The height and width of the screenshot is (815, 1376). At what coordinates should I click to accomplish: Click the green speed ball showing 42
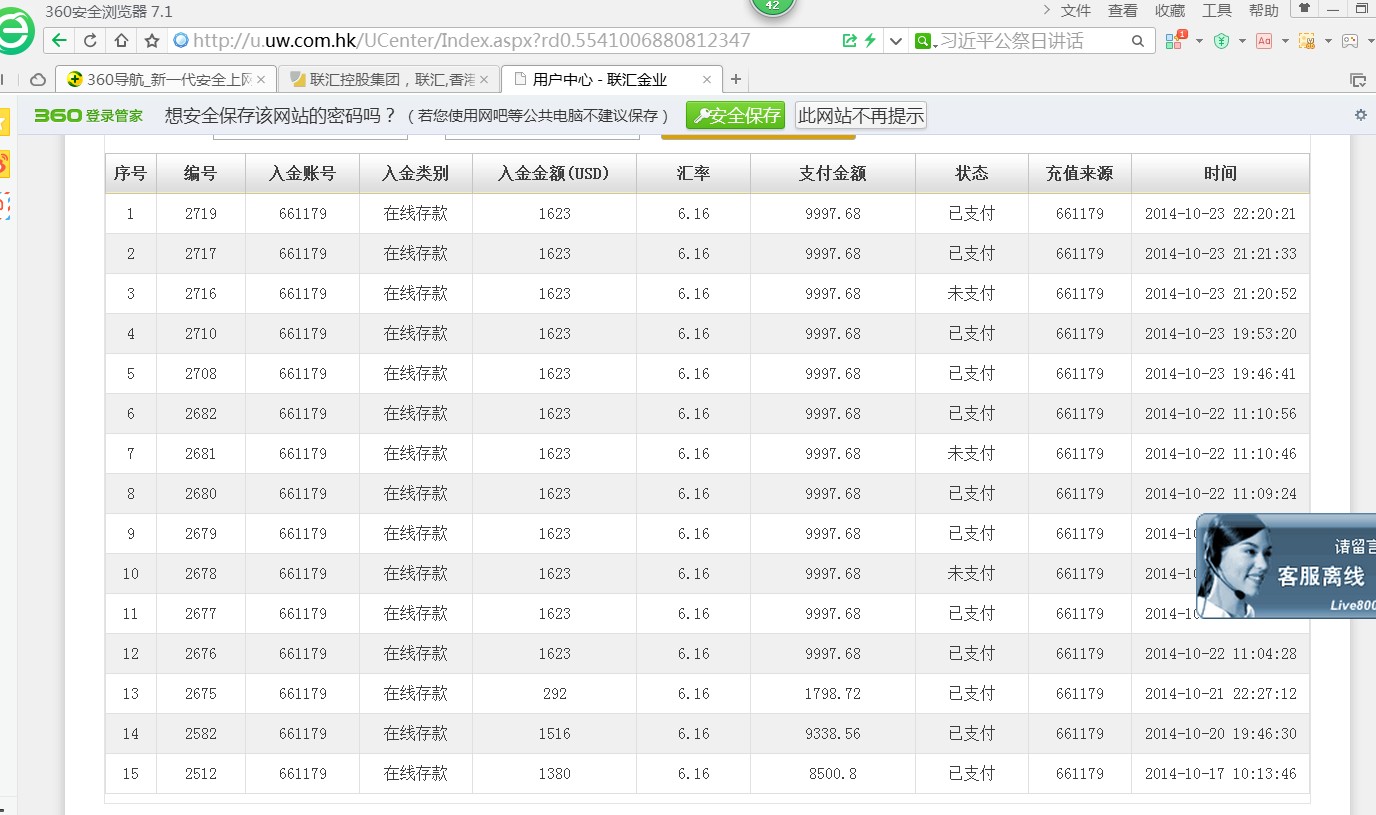coord(772,5)
